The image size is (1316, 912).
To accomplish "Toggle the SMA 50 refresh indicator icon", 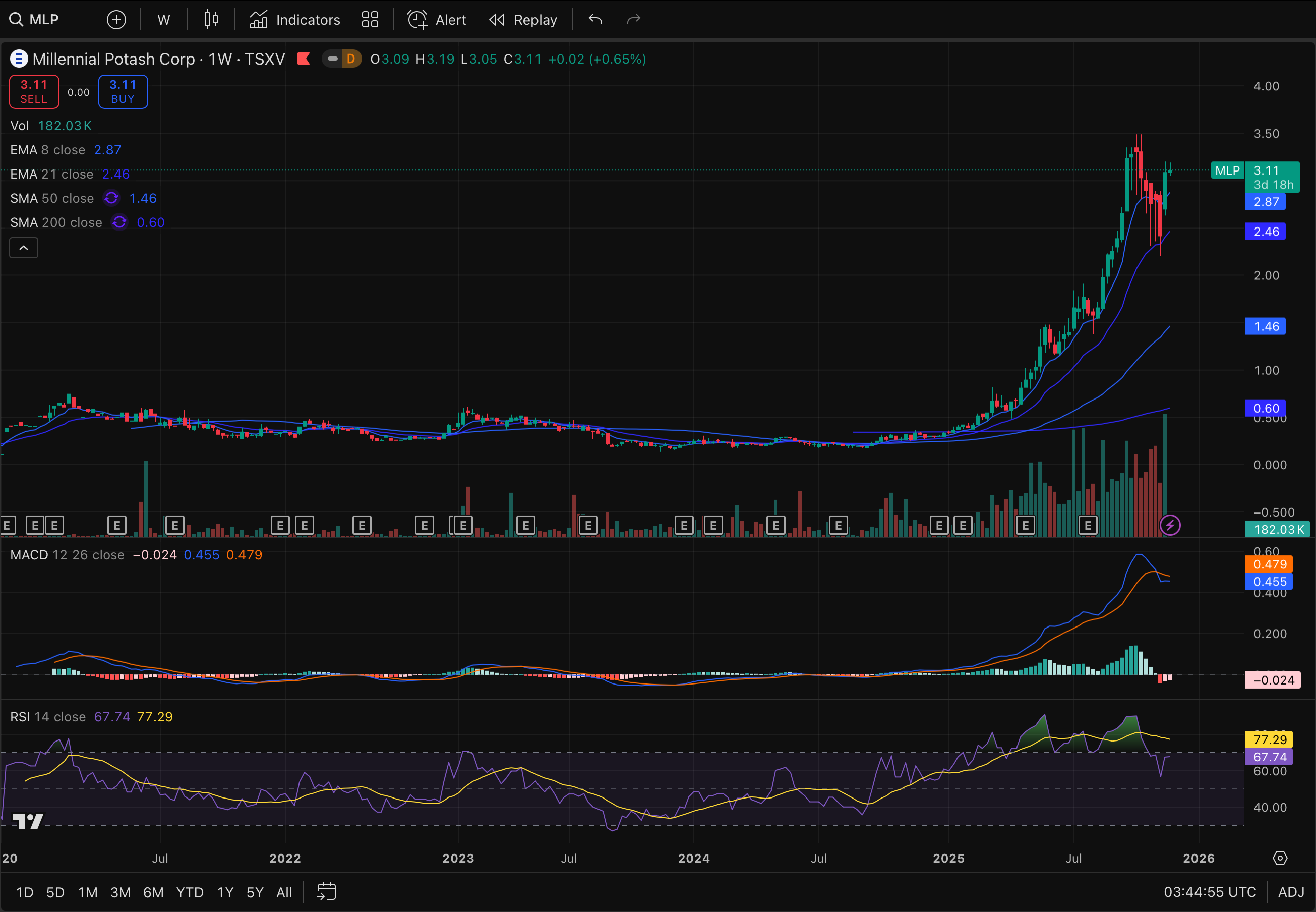I will point(111,198).
